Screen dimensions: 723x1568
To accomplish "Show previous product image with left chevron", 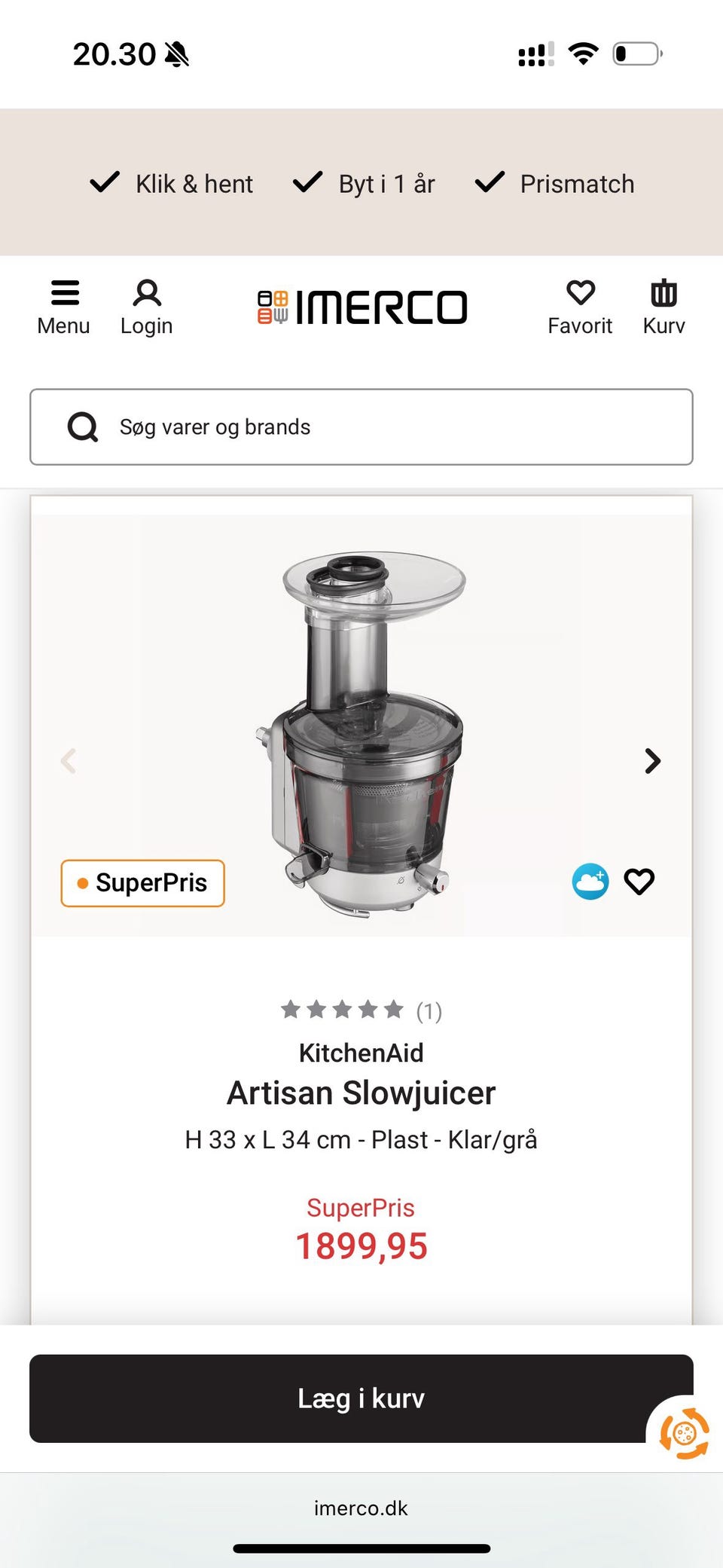I will tap(69, 761).
